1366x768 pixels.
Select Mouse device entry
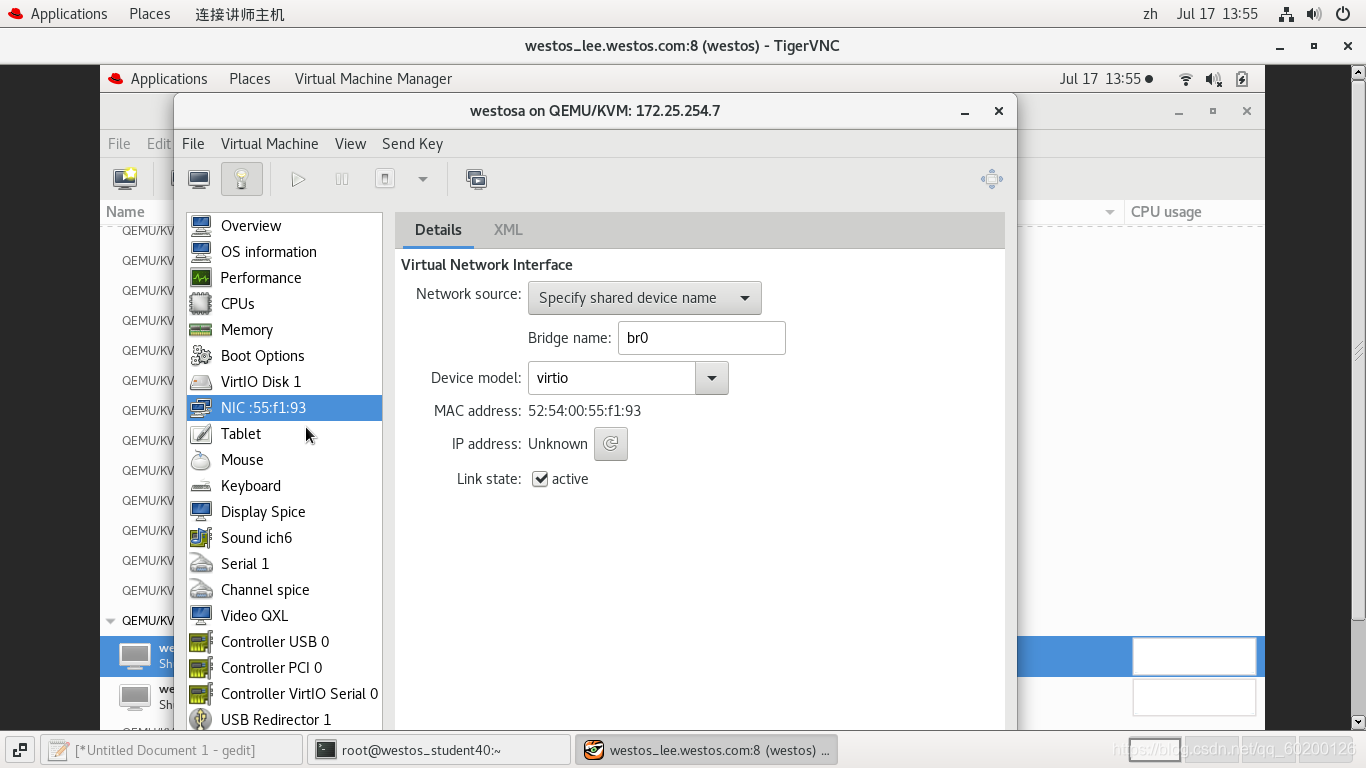tap(284, 460)
